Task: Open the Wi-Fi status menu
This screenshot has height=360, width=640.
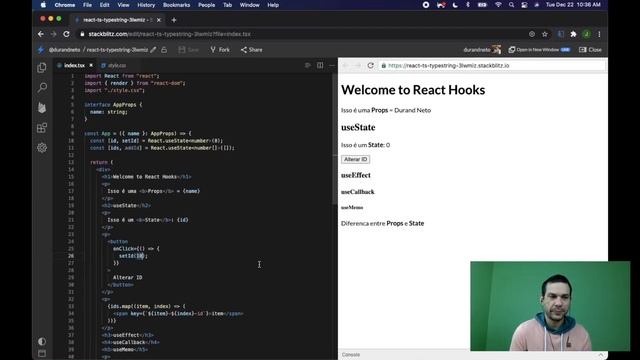Action: [498, 5]
